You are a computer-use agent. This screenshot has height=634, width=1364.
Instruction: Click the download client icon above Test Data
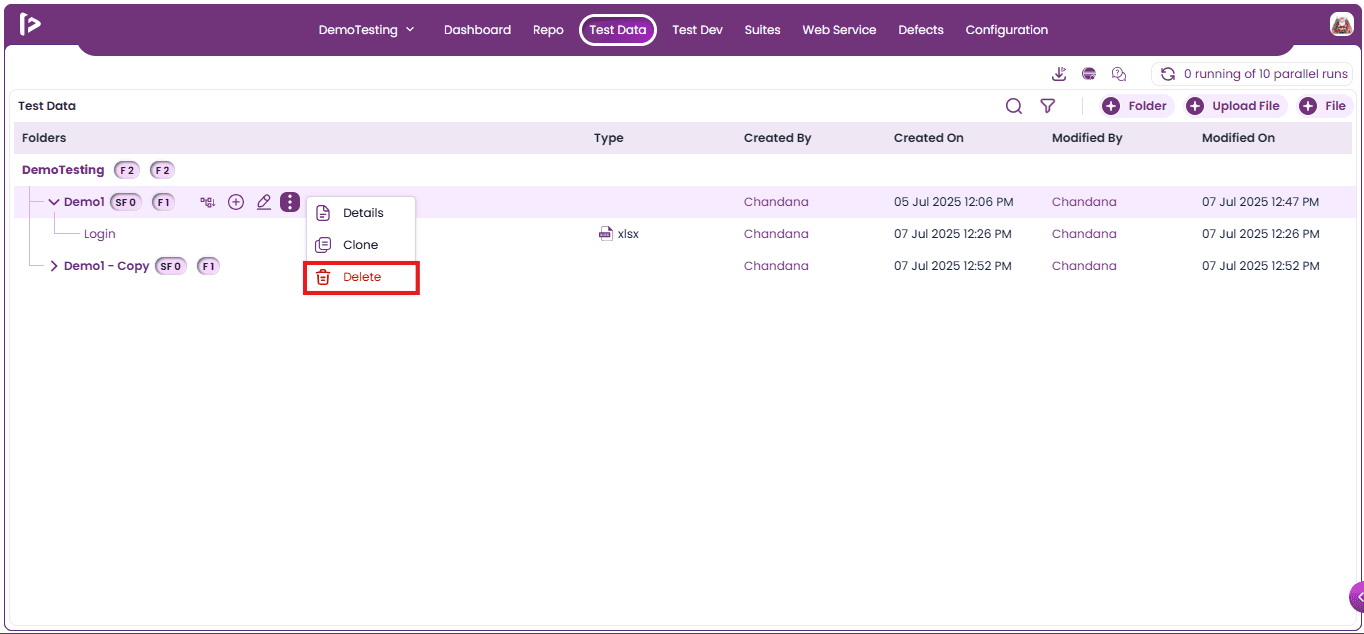tap(1059, 74)
